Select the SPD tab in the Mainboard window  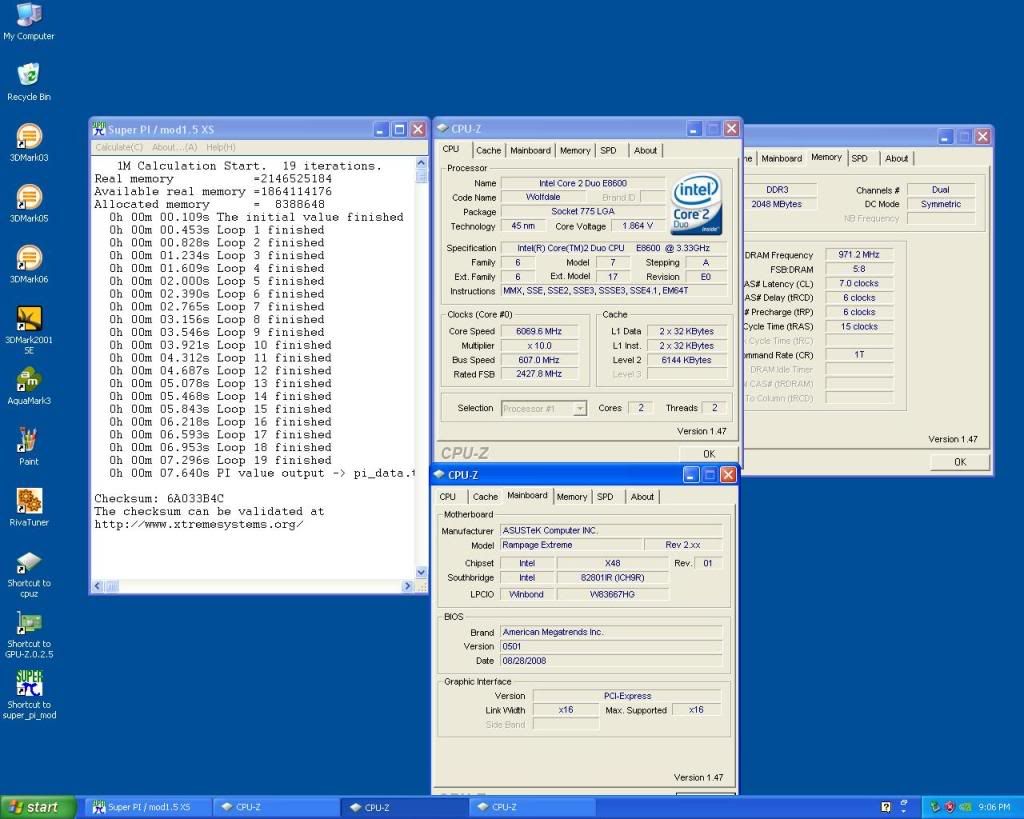(605, 496)
